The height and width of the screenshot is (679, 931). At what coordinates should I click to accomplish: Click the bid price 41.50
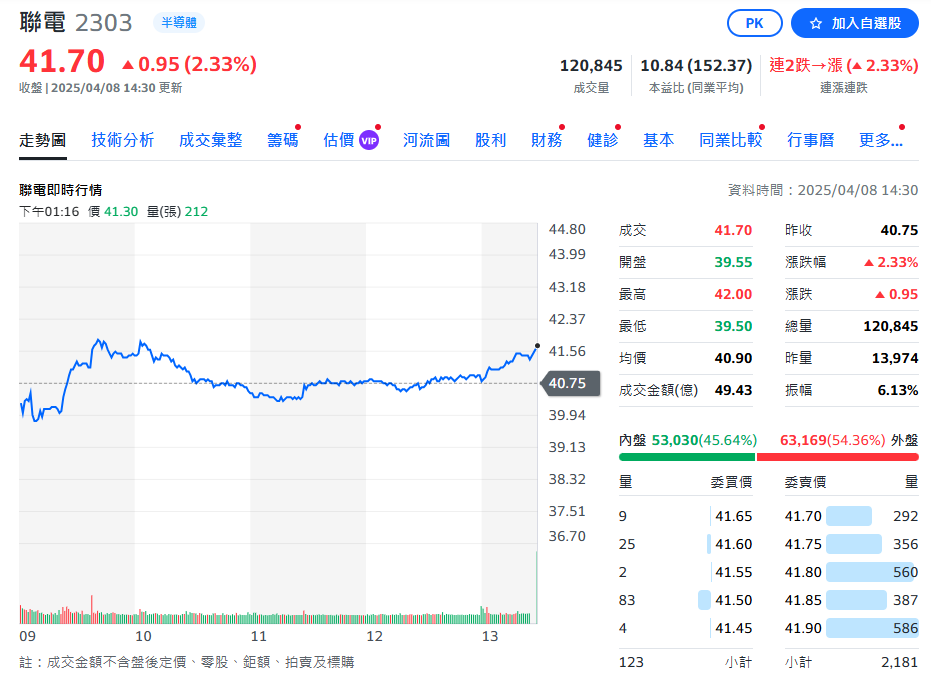tap(733, 600)
